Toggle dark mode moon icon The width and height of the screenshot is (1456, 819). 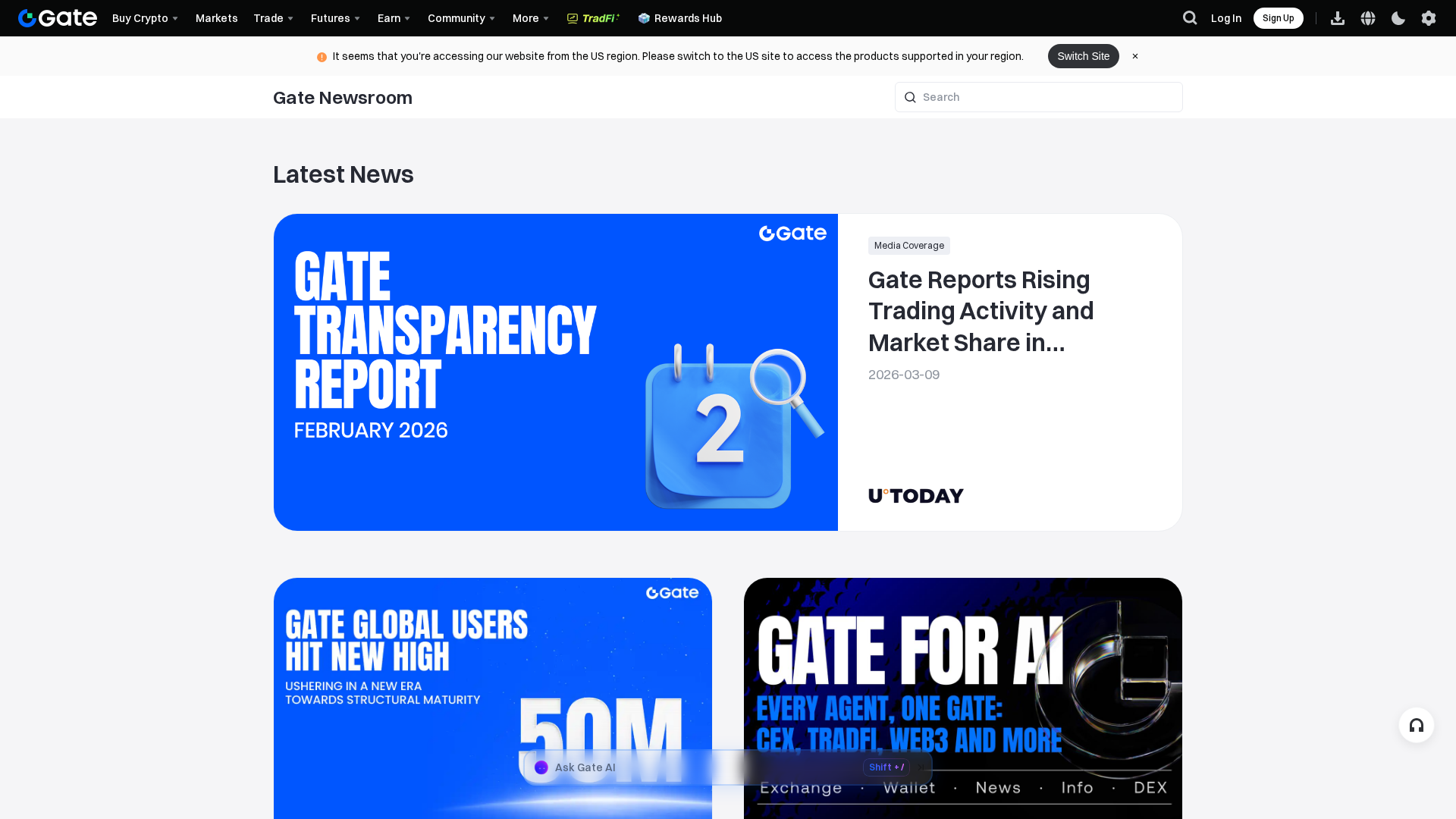point(1398,18)
